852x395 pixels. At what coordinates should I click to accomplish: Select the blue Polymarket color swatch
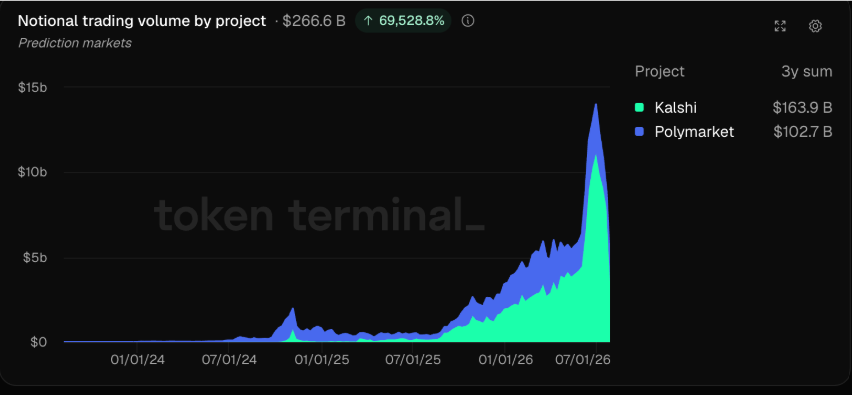click(x=640, y=131)
